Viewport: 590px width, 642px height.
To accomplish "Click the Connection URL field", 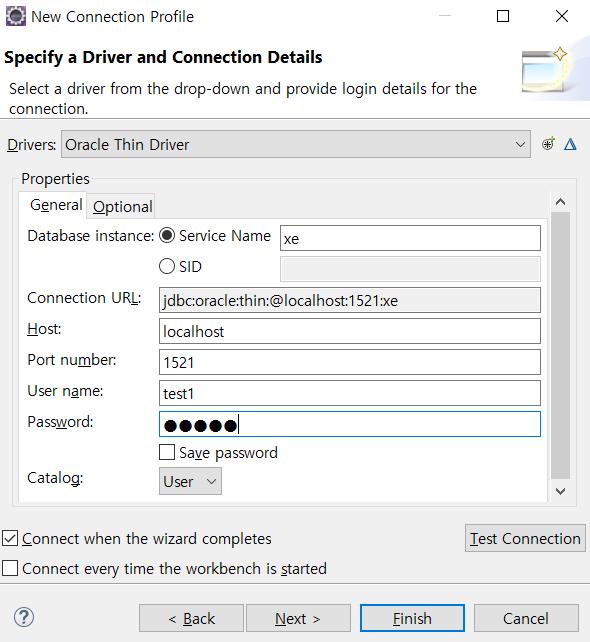I will [350, 300].
